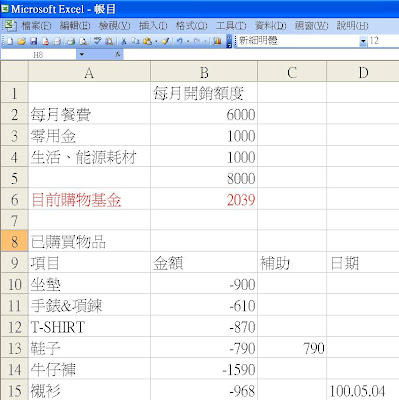Viewport: 399px width, 400px height.
Task: Click the Permission icon in toolbar
Action: [x=45, y=41]
